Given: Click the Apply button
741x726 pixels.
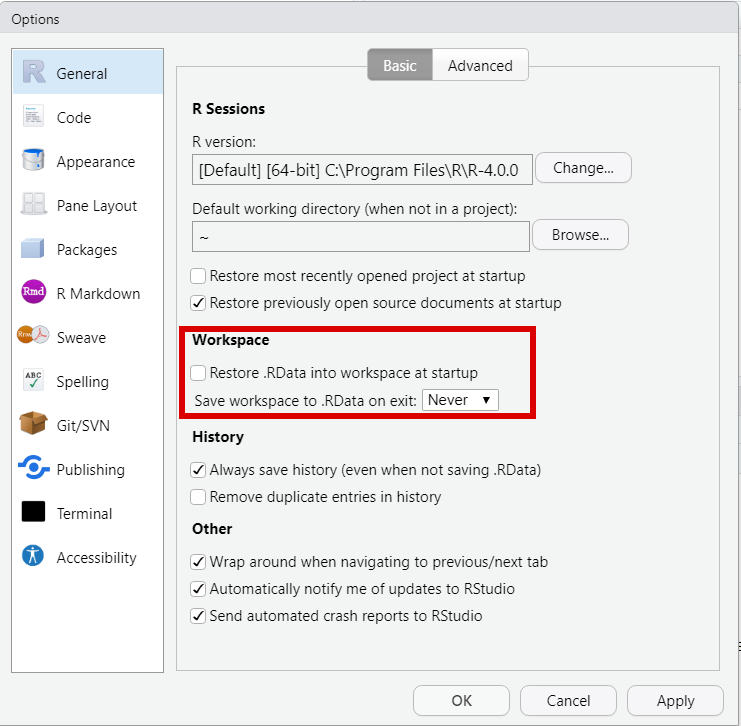Looking at the screenshot, I should [x=675, y=701].
